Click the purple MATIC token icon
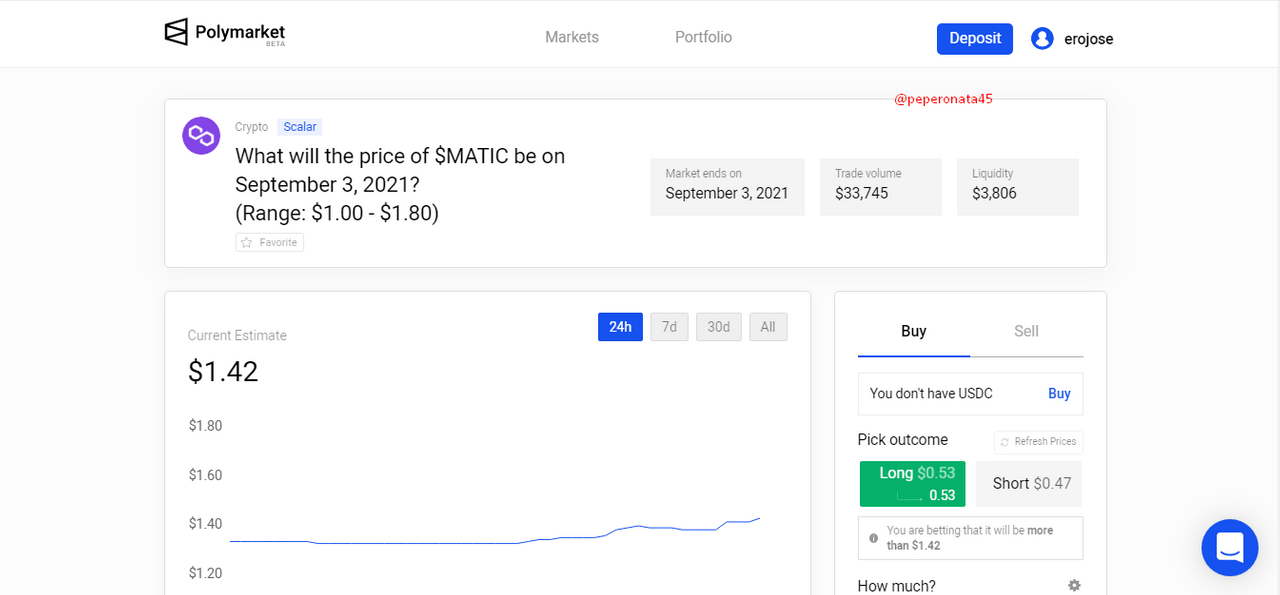 (201, 135)
